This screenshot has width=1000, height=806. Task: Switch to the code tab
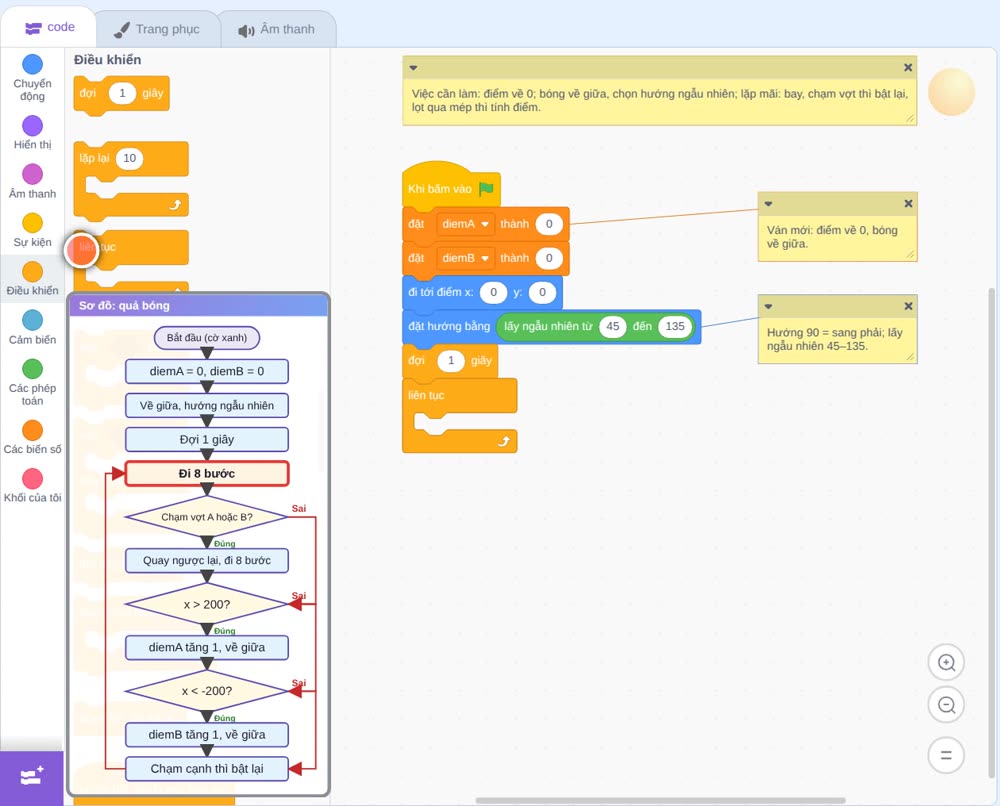[x=49, y=27]
